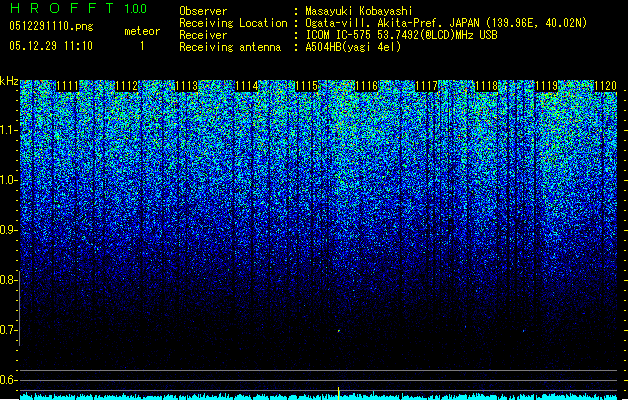Click the gray range bar on the frequency axis

coord(19,308)
